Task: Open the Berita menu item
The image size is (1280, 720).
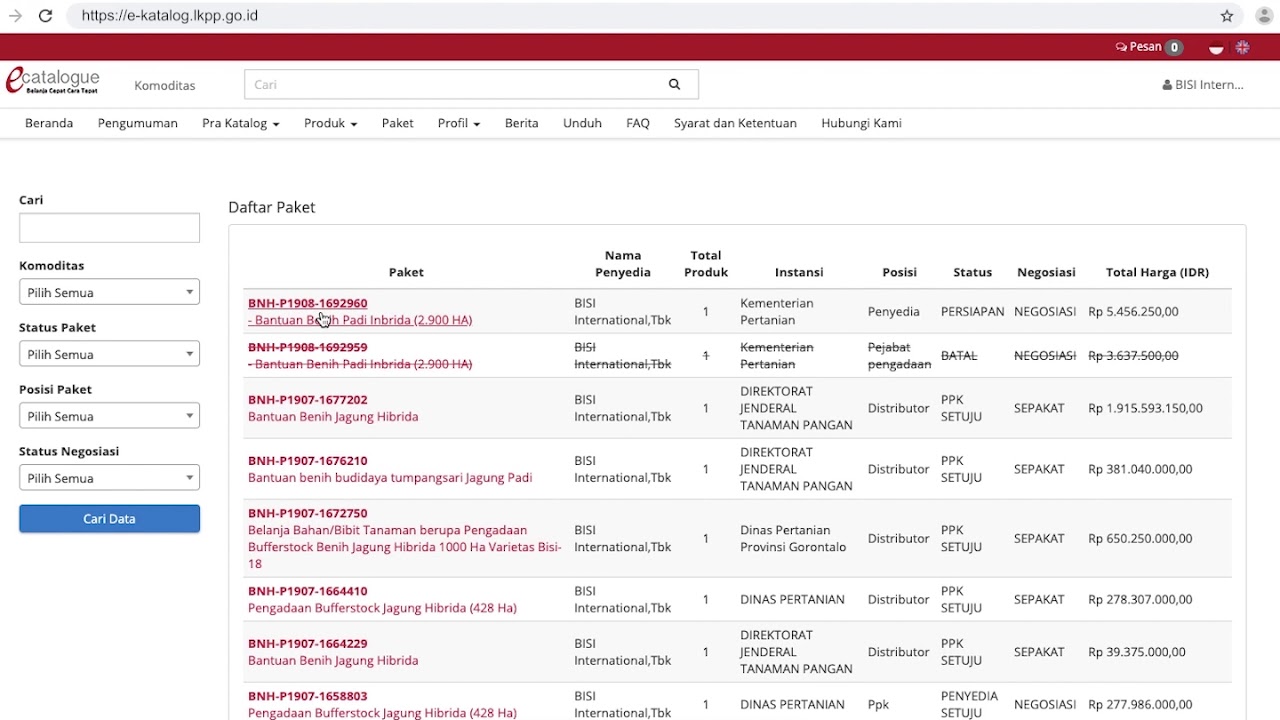Action: (x=521, y=123)
